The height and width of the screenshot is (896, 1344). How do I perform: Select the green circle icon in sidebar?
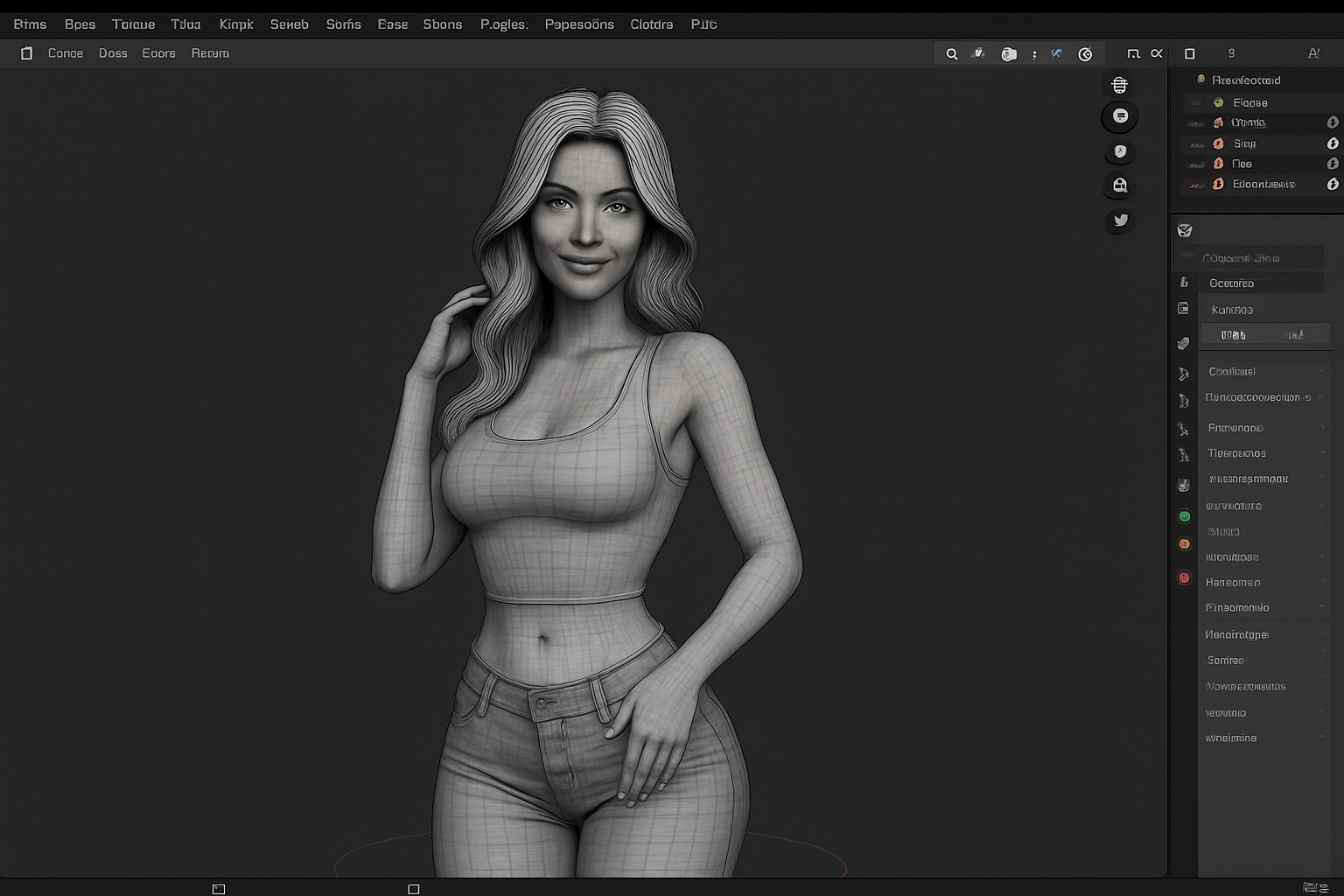point(1184,517)
